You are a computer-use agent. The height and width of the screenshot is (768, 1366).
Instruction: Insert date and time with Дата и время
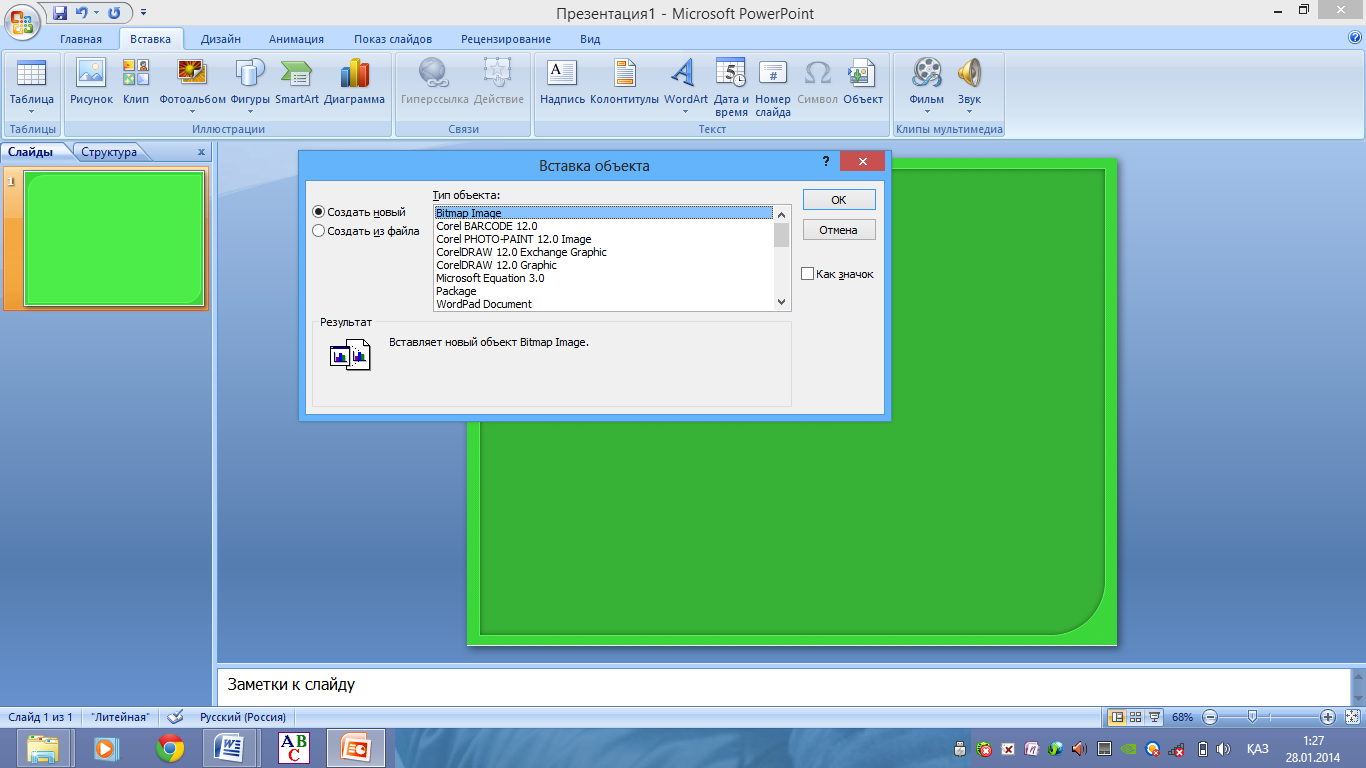tap(731, 87)
